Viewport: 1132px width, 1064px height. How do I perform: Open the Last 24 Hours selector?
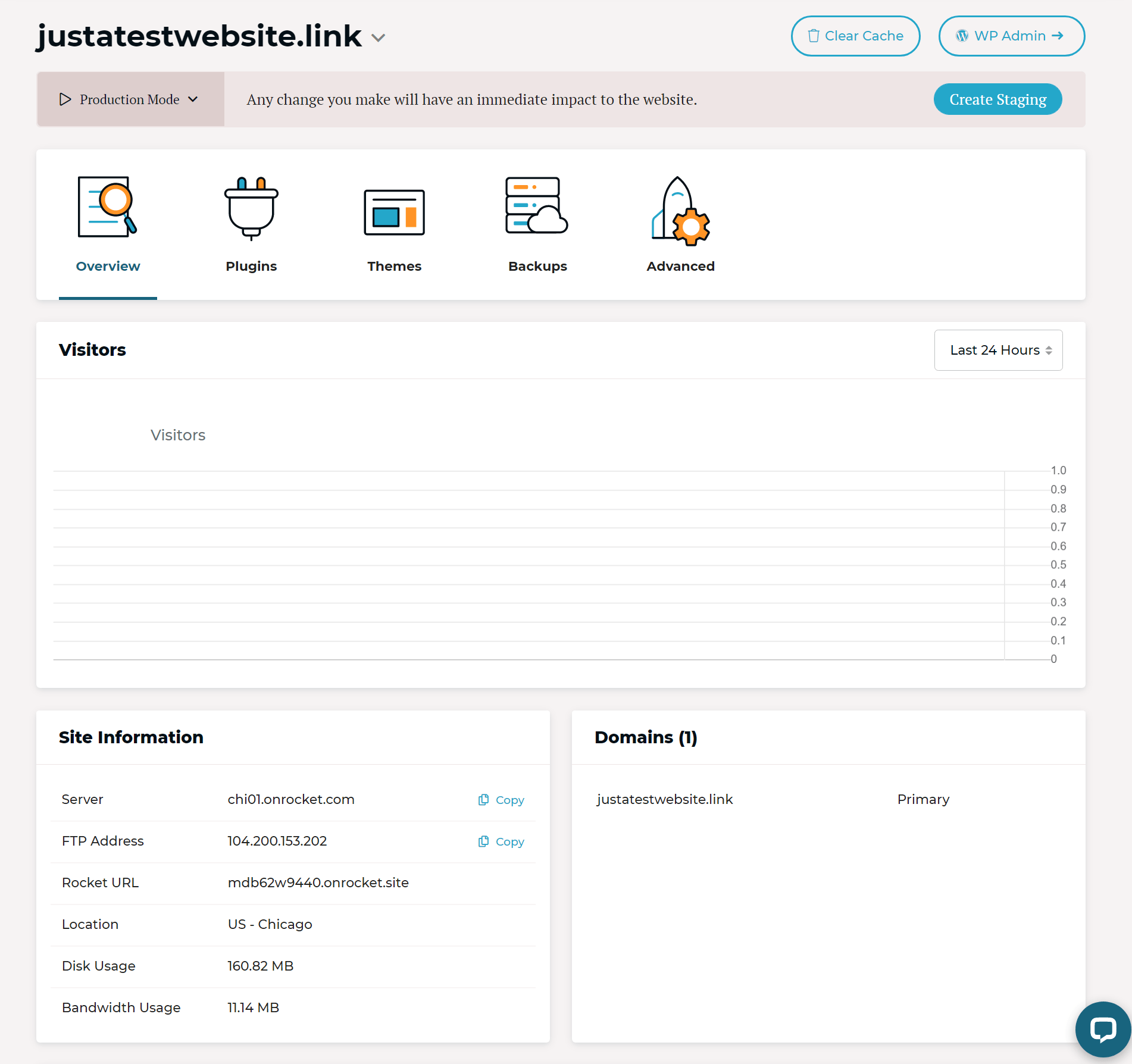tap(998, 350)
